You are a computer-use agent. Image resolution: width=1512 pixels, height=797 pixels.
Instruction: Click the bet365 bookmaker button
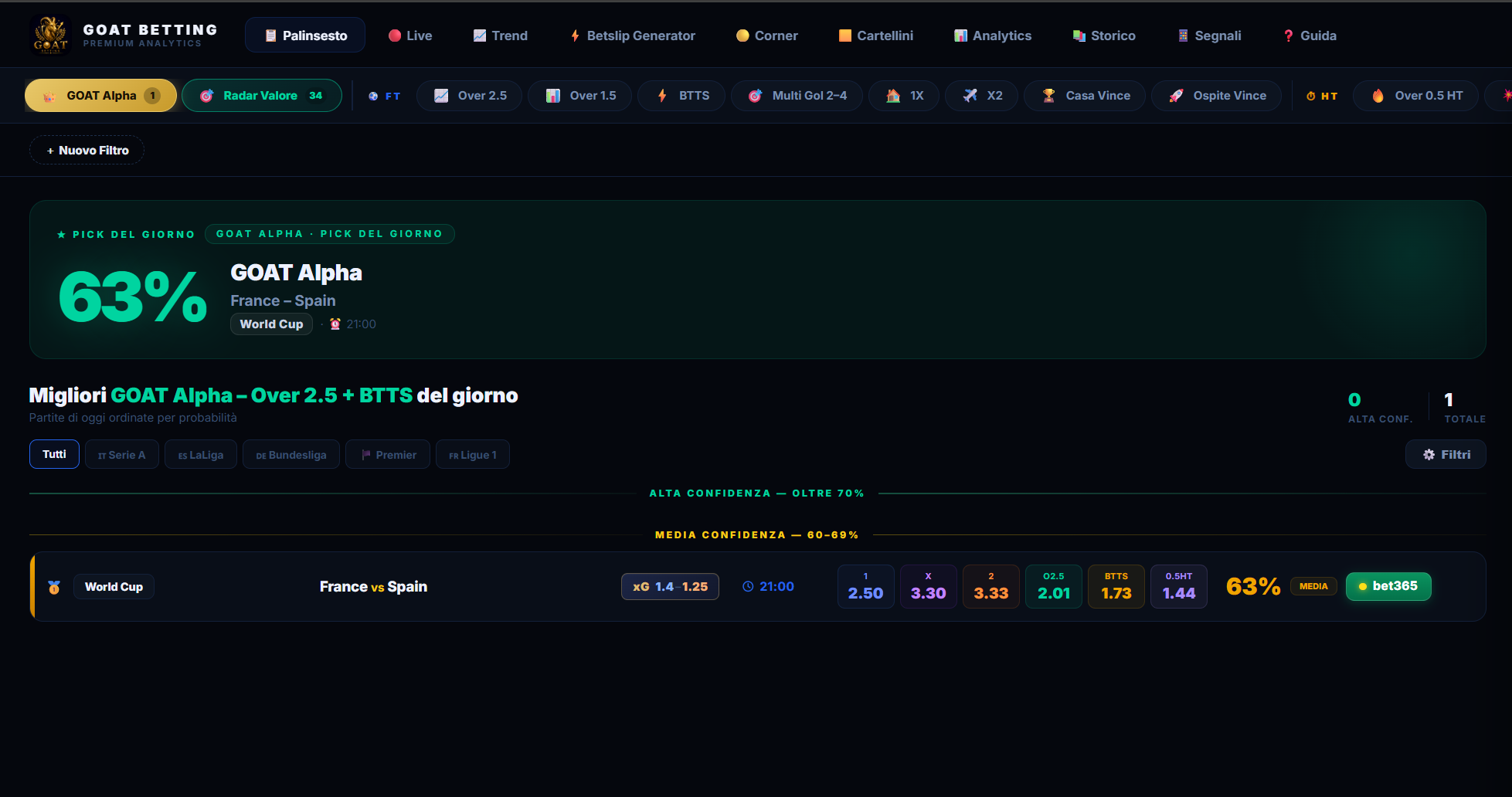click(1388, 586)
